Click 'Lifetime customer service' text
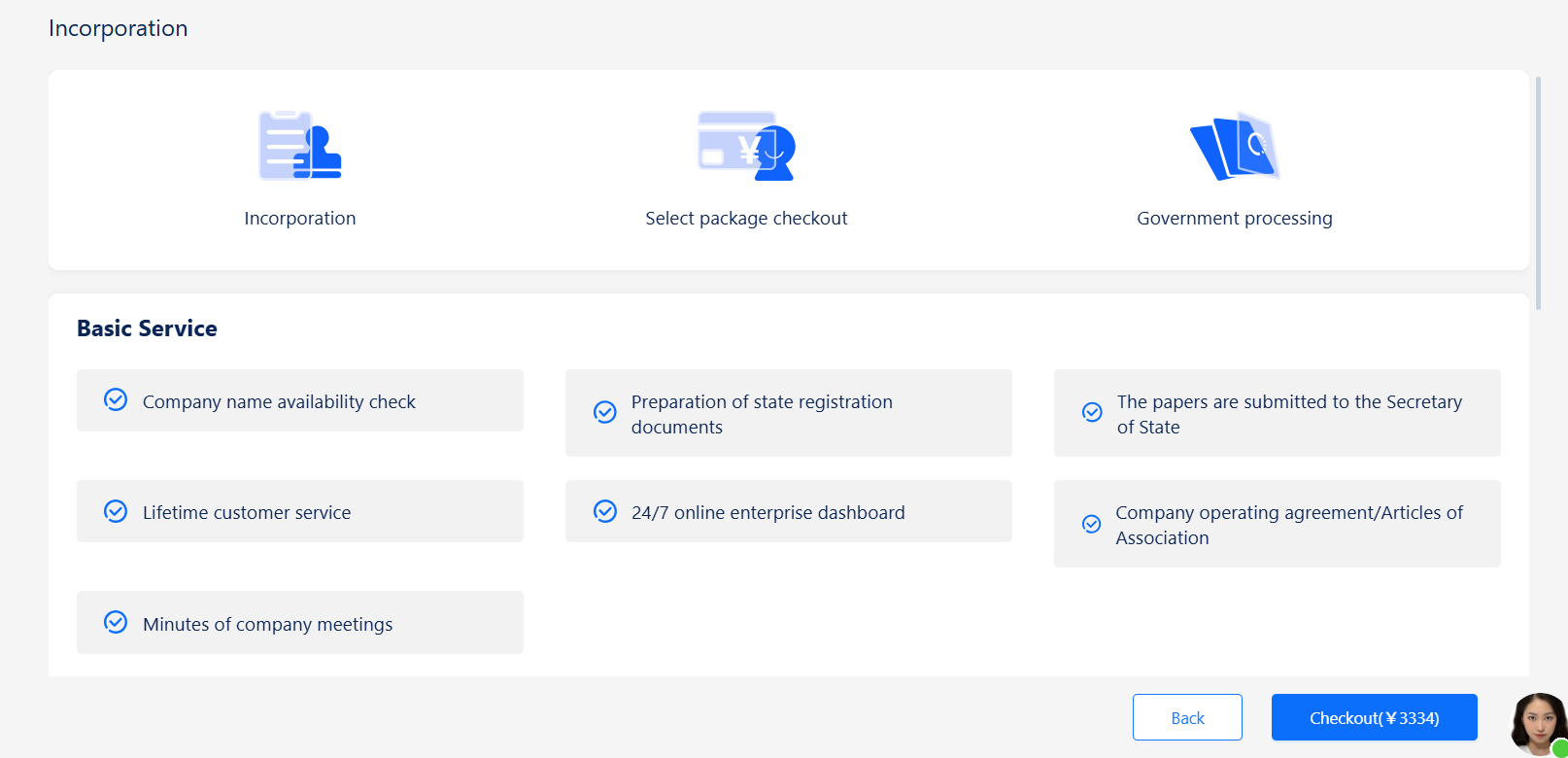 click(x=247, y=512)
